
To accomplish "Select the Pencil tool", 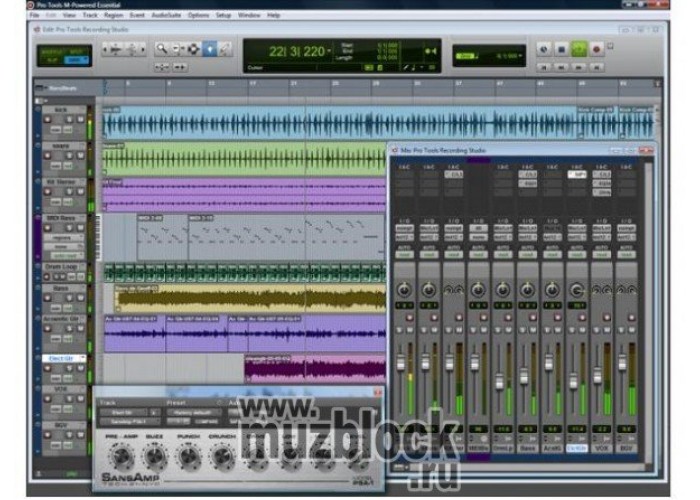I will click(x=225, y=49).
